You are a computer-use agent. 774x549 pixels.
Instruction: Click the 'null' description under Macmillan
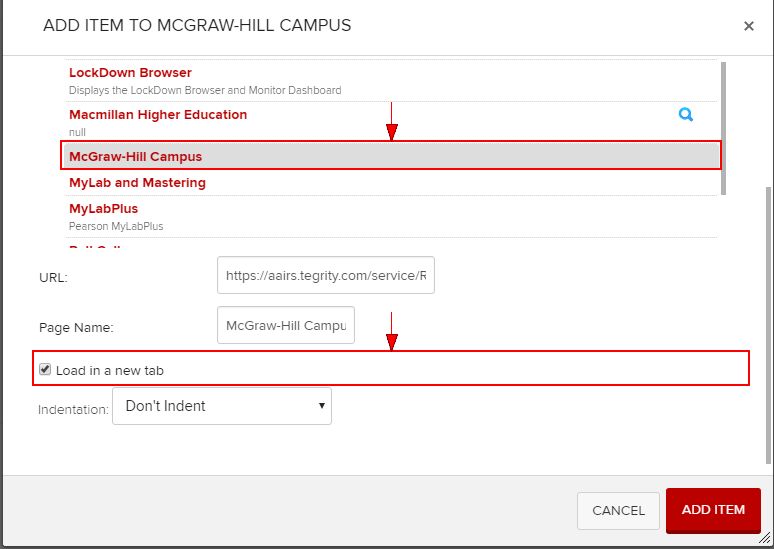coord(77,132)
